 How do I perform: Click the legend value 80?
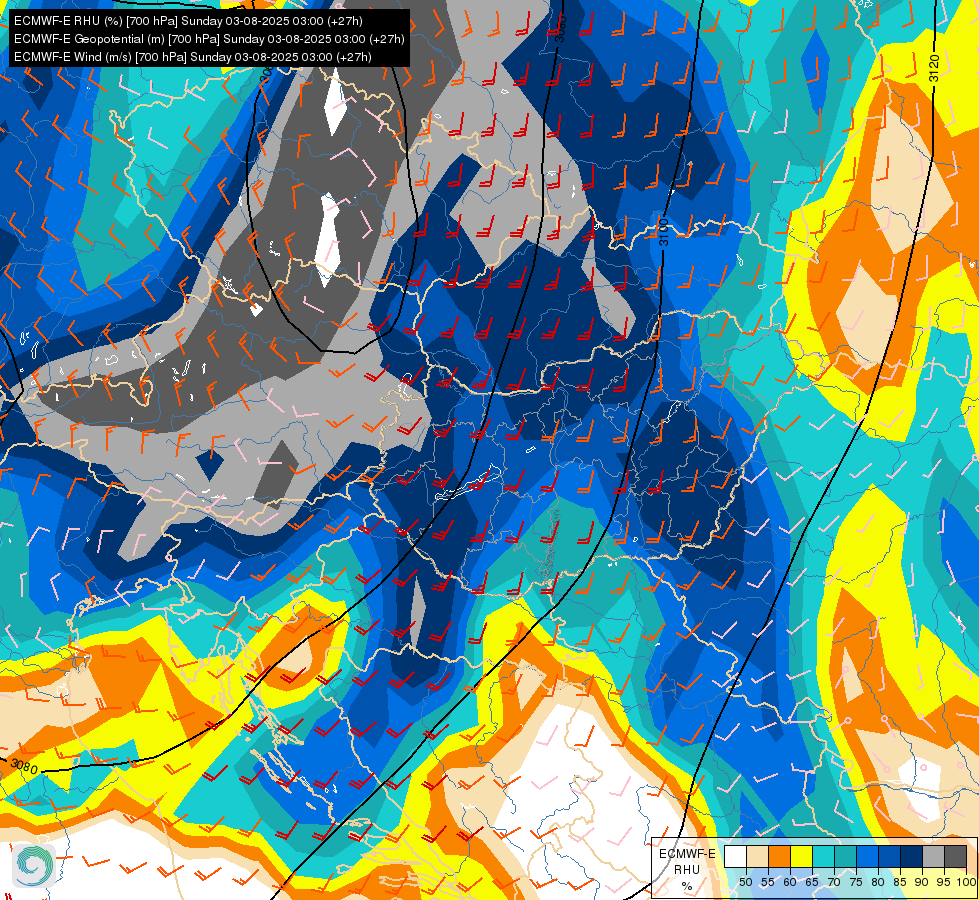click(x=878, y=882)
